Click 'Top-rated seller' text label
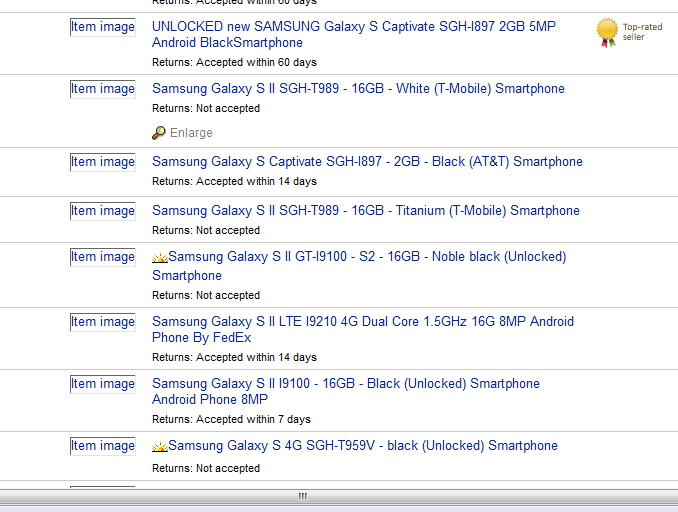The image size is (678, 512). coord(643,32)
